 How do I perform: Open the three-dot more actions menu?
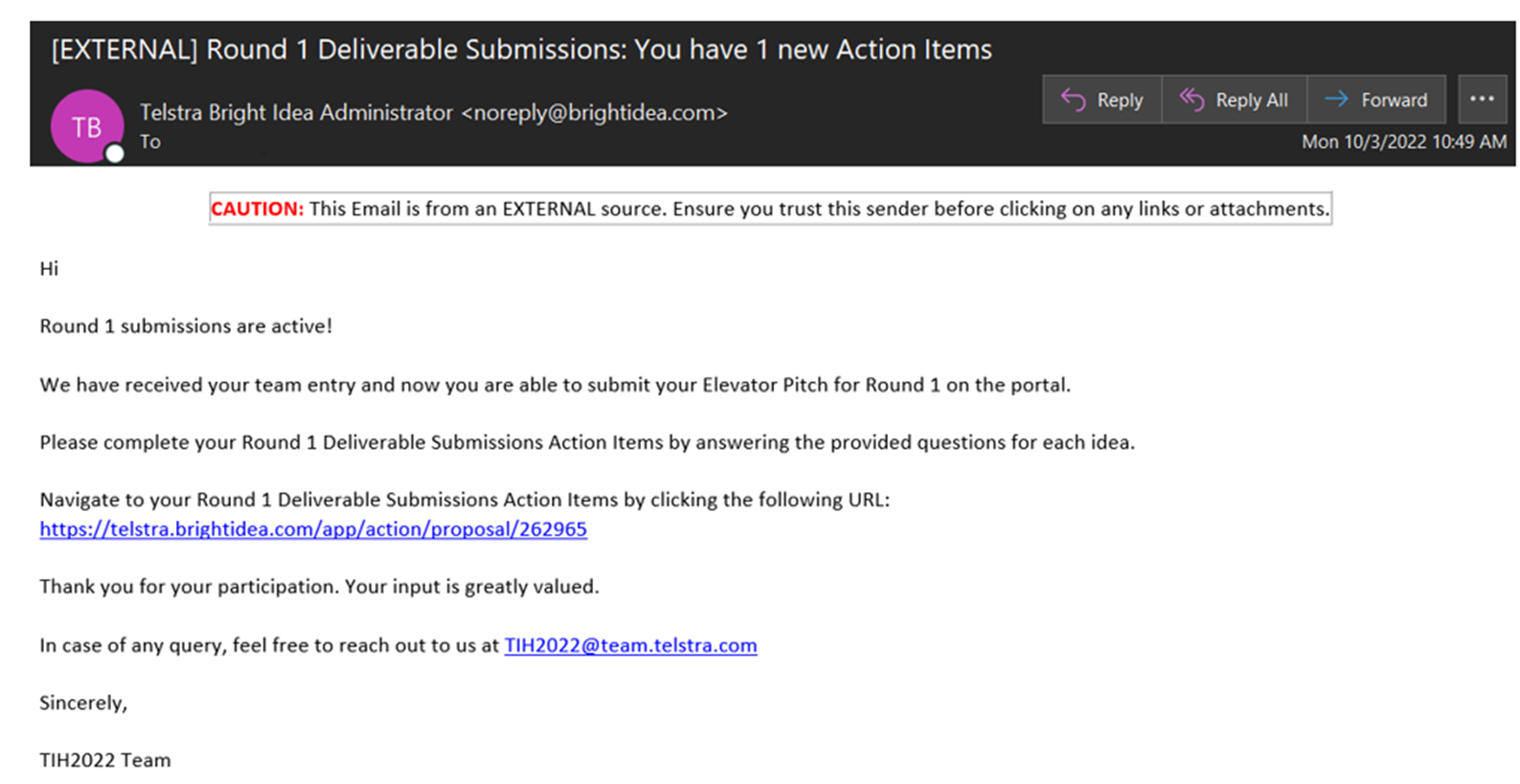pyautogui.click(x=1482, y=100)
